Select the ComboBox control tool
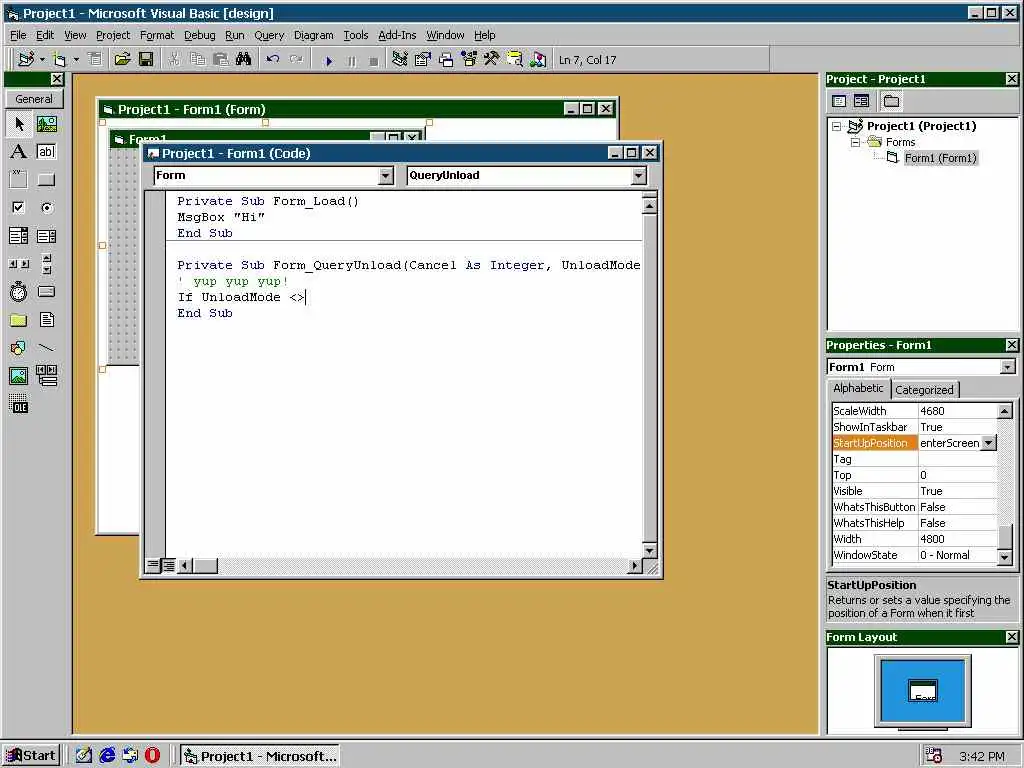 click(x=19, y=236)
